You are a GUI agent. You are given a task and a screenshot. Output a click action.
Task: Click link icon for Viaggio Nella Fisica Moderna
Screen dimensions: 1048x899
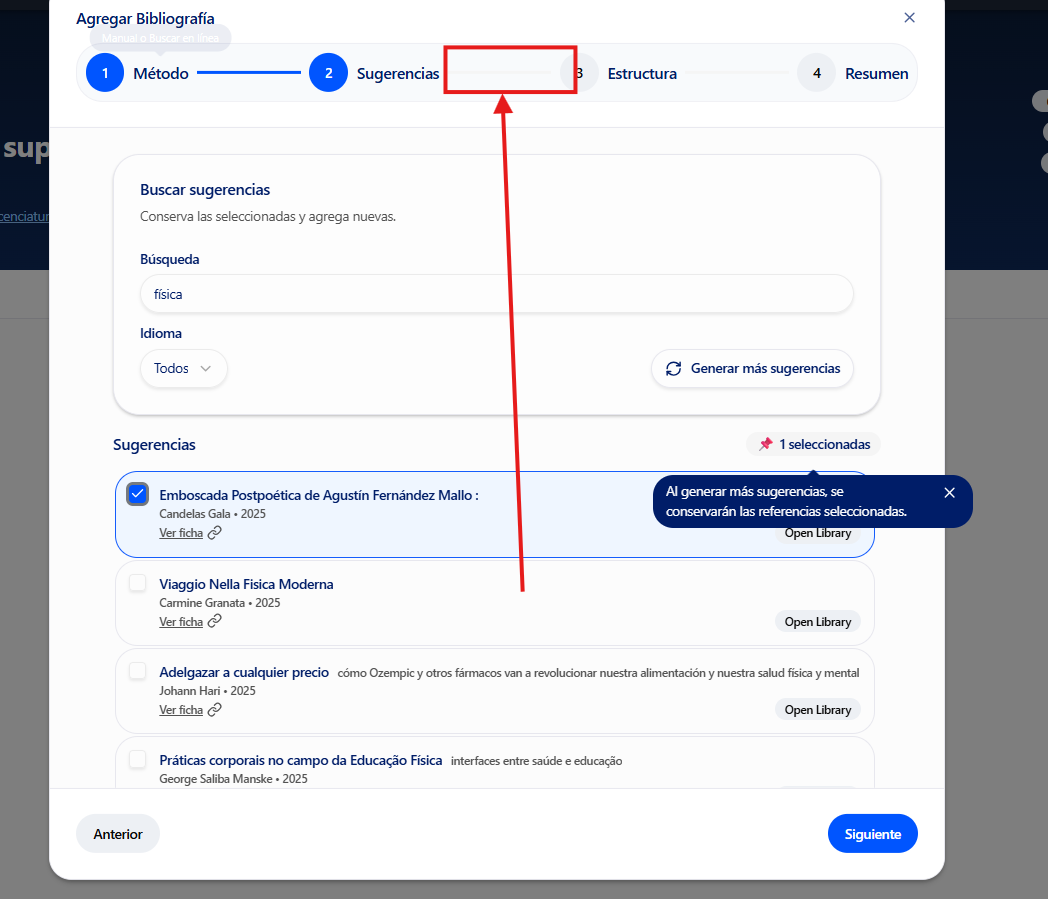click(x=215, y=622)
